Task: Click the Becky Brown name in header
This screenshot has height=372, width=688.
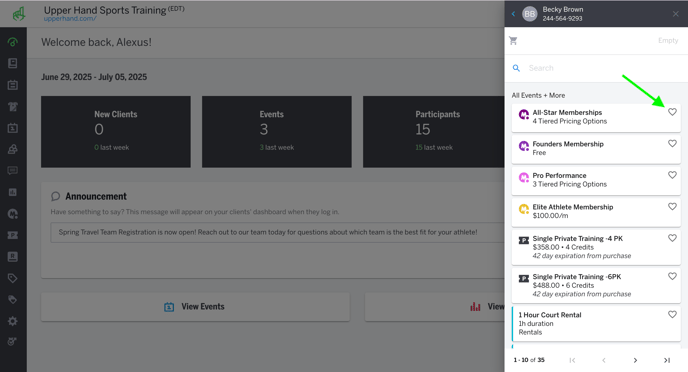Action: coord(563,10)
